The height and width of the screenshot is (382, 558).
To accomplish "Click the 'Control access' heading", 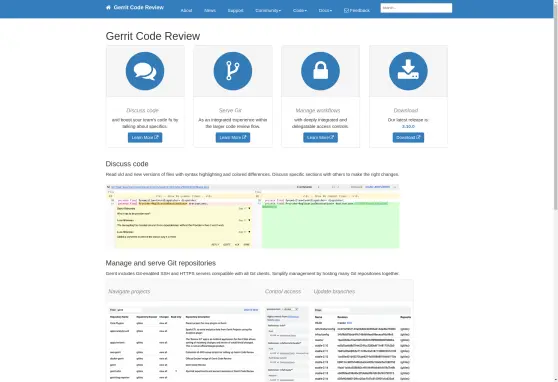I will tap(283, 291).
